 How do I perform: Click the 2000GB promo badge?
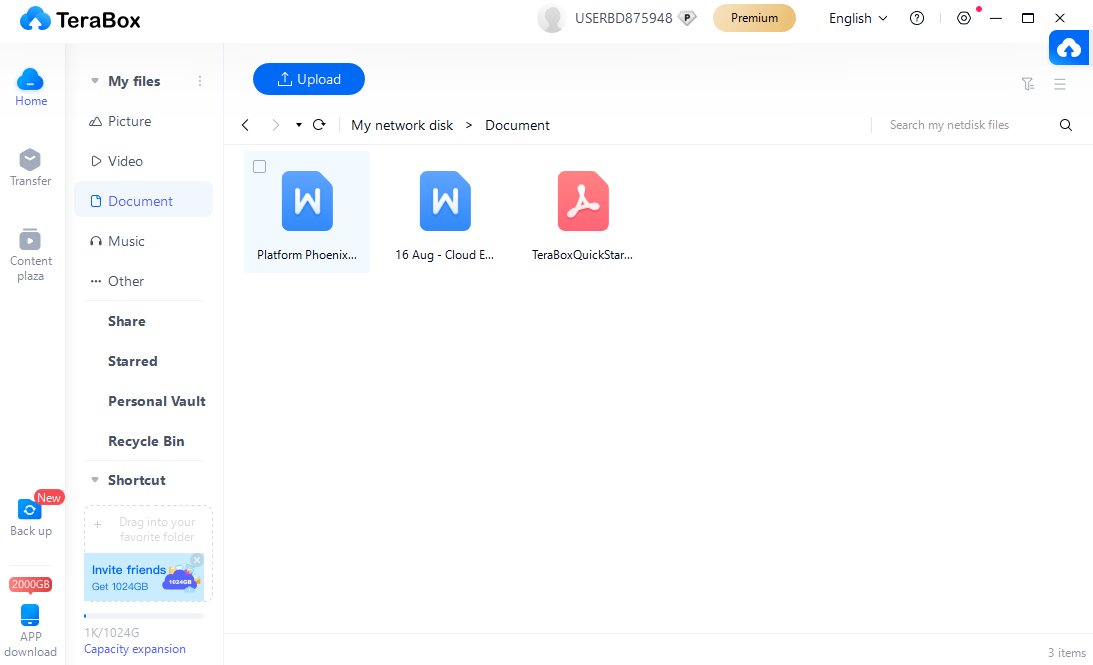tap(31, 584)
